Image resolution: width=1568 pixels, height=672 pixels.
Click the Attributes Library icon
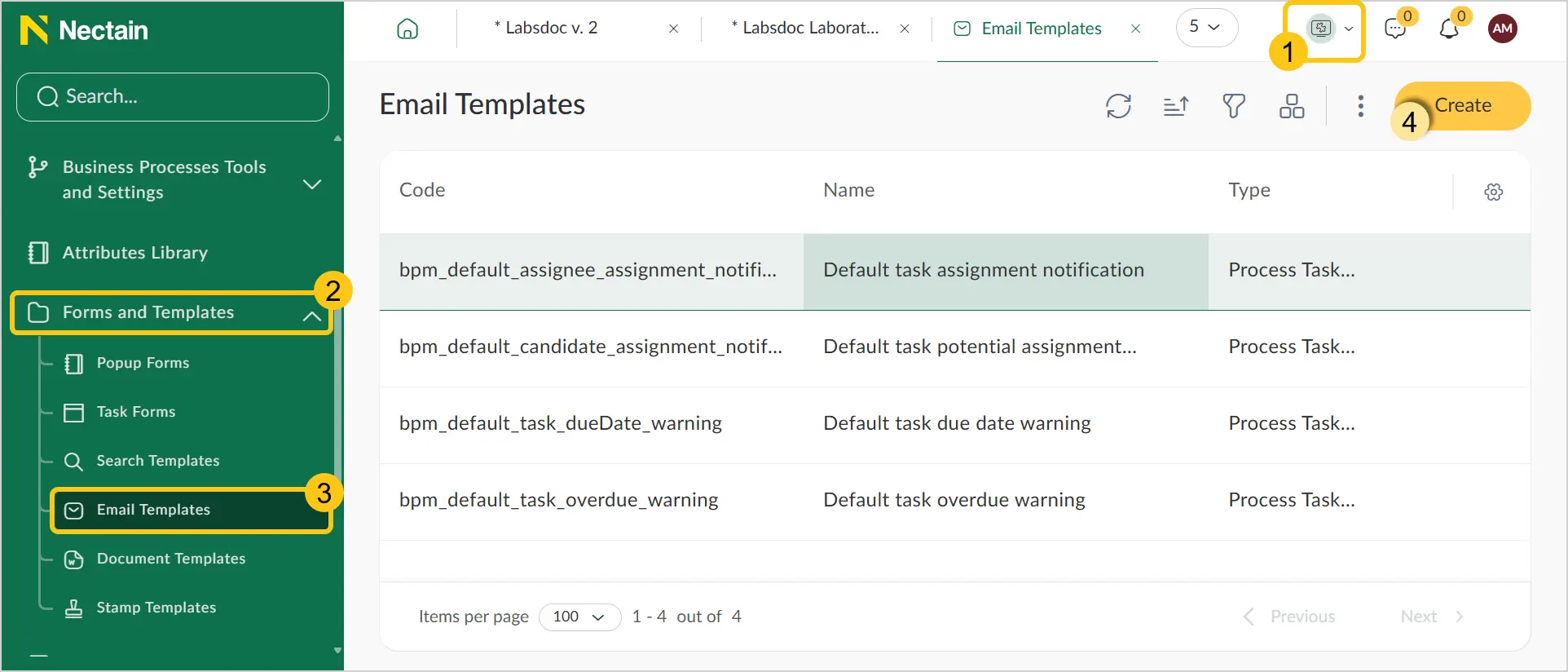click(x=37, y=253)
